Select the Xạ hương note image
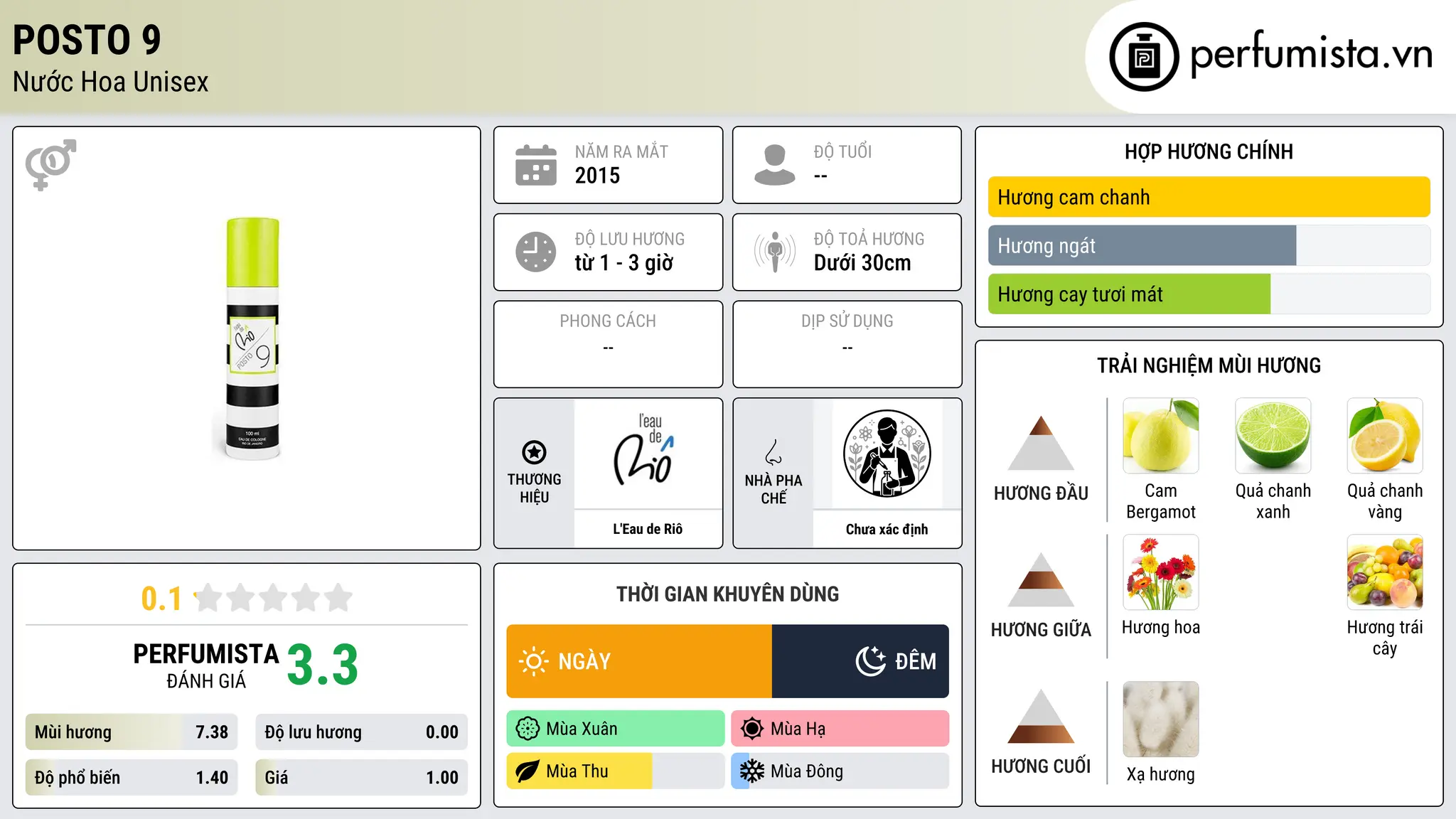 point(1161,719)
